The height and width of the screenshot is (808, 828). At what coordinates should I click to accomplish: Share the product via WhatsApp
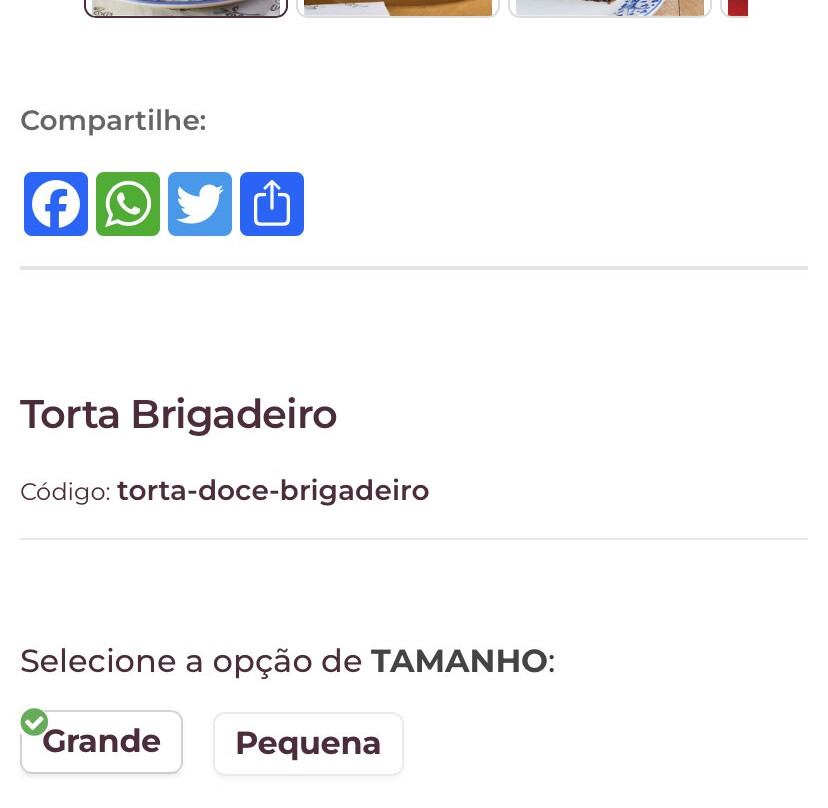point(128,204)
